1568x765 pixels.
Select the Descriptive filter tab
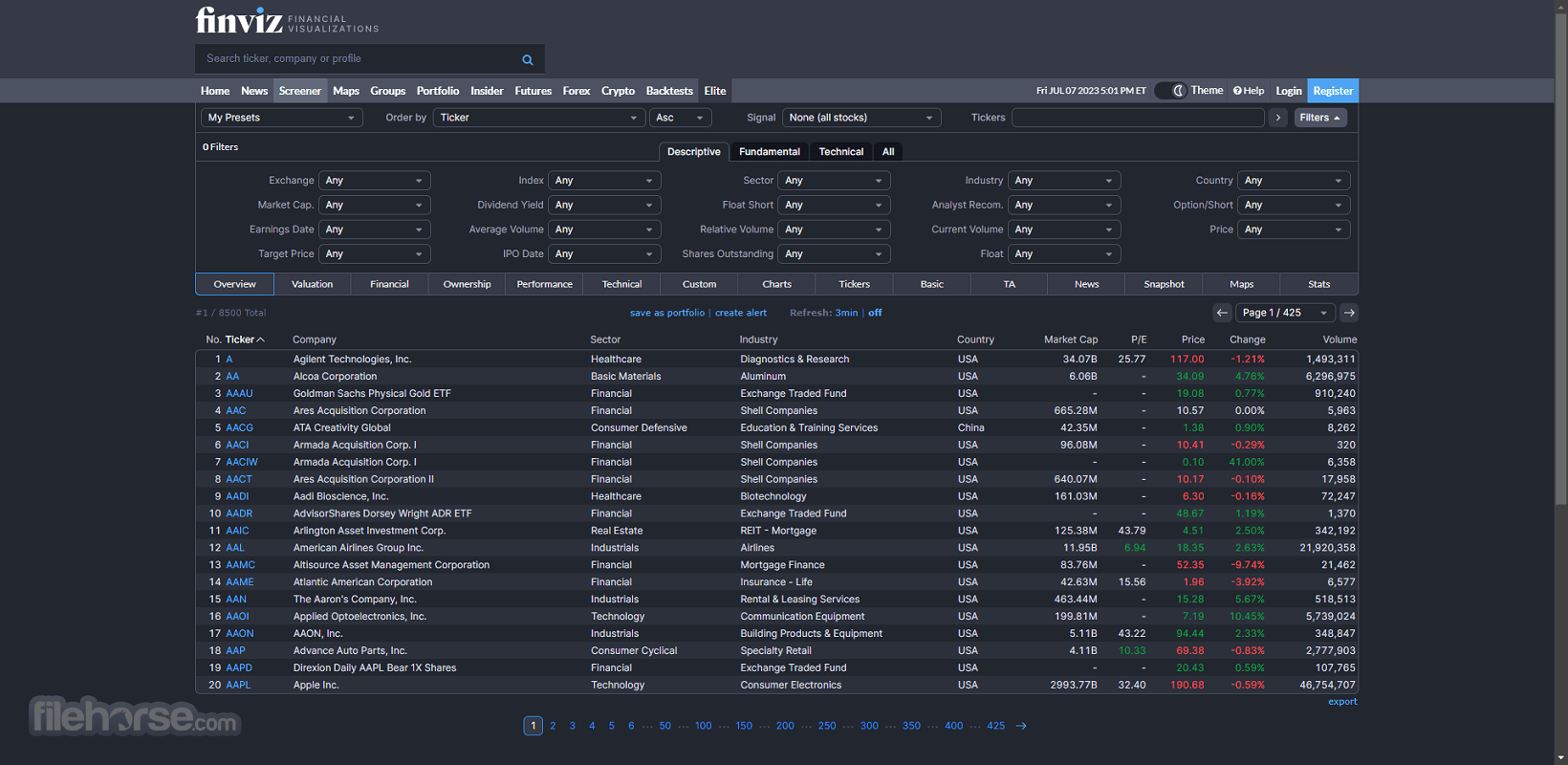pyautogui.click(x=694, y=152)
